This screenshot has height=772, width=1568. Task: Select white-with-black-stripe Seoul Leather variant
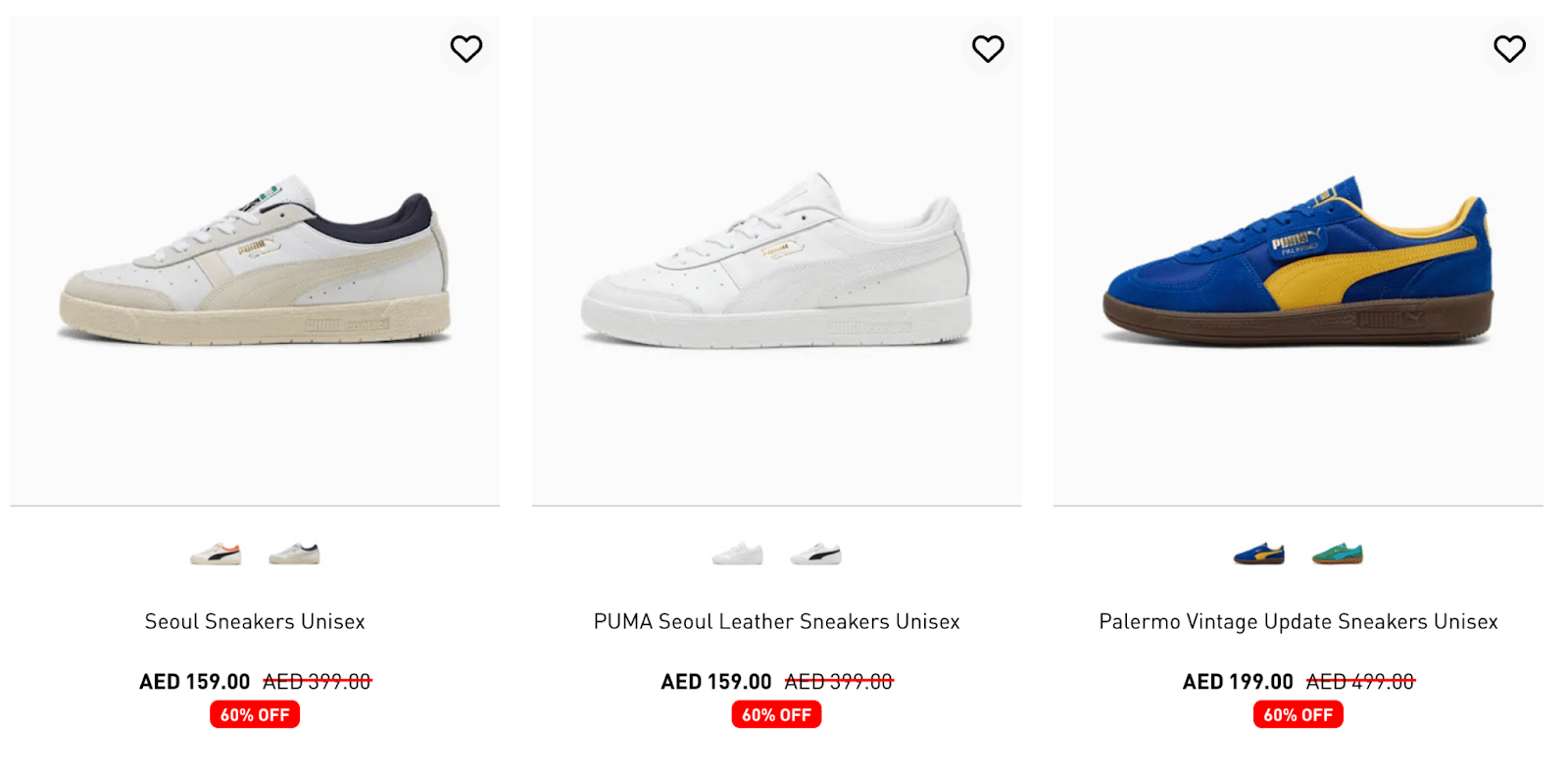point(815,555)
